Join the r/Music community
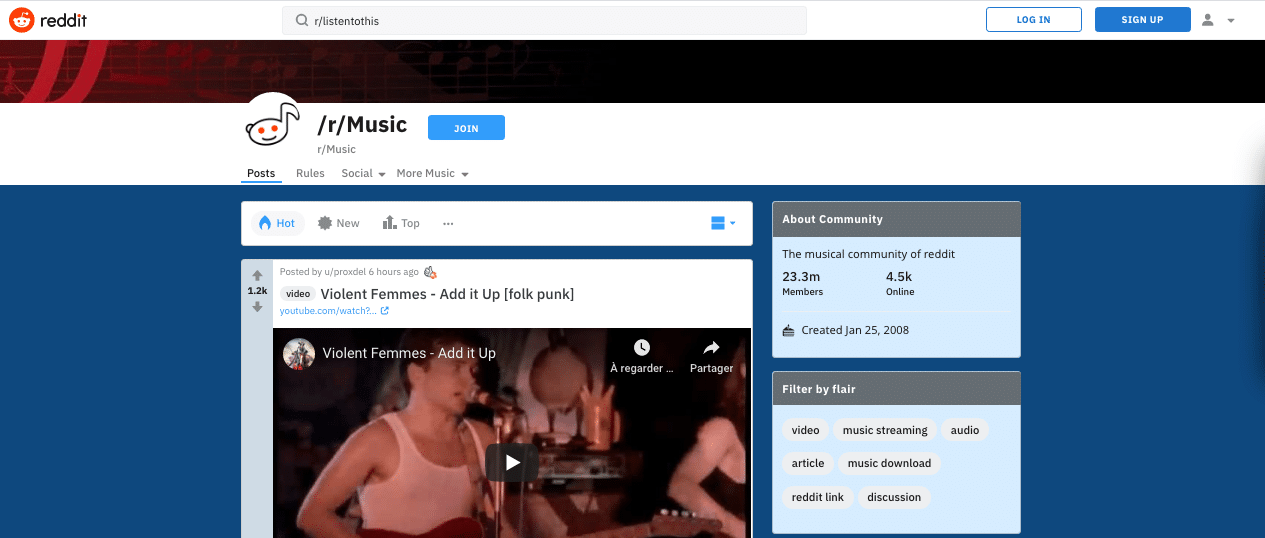The width and height of the screenshot is (1265, 538). pos(466,128)
